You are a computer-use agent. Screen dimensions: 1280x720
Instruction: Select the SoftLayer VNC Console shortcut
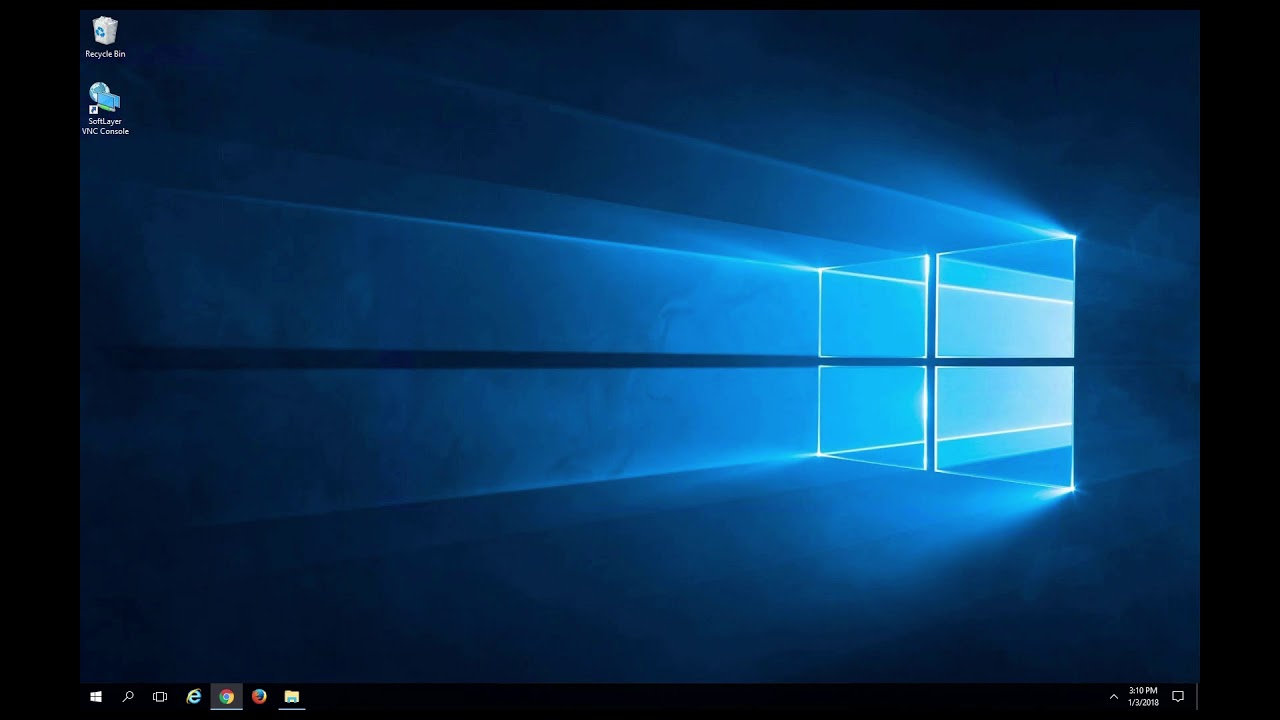click(105, 108)
